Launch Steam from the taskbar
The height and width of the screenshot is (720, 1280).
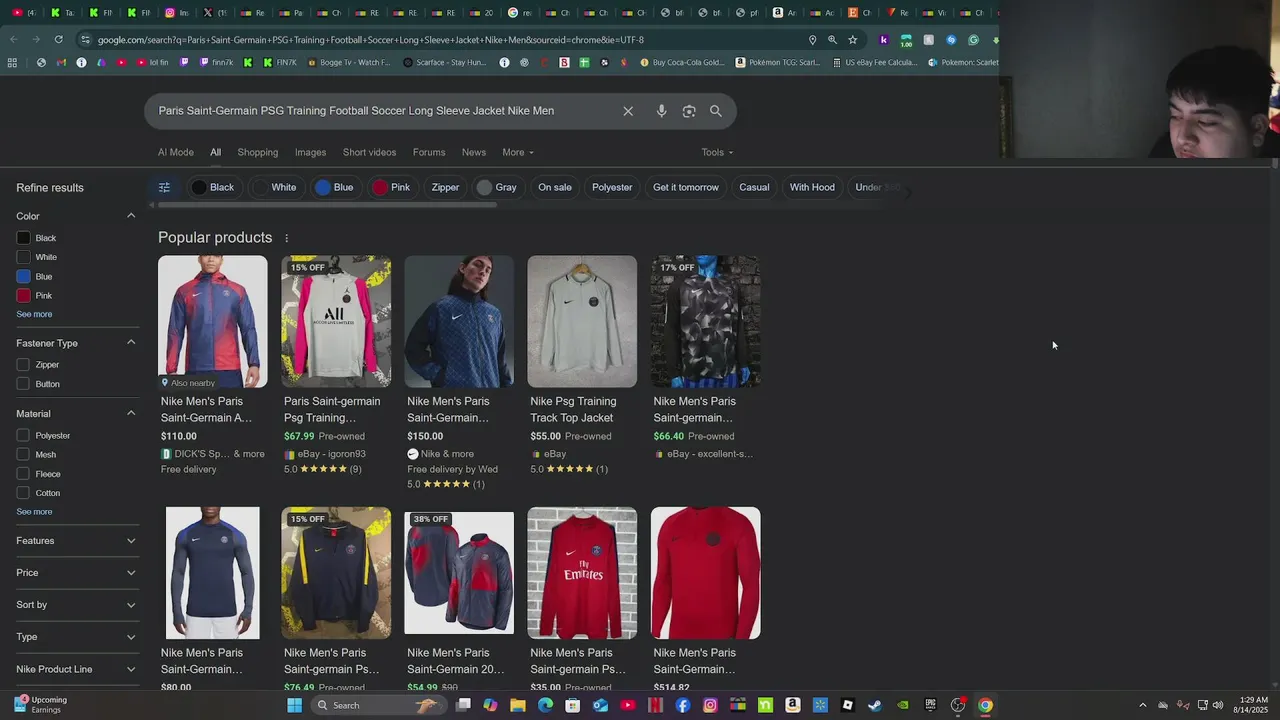point(875,705)
